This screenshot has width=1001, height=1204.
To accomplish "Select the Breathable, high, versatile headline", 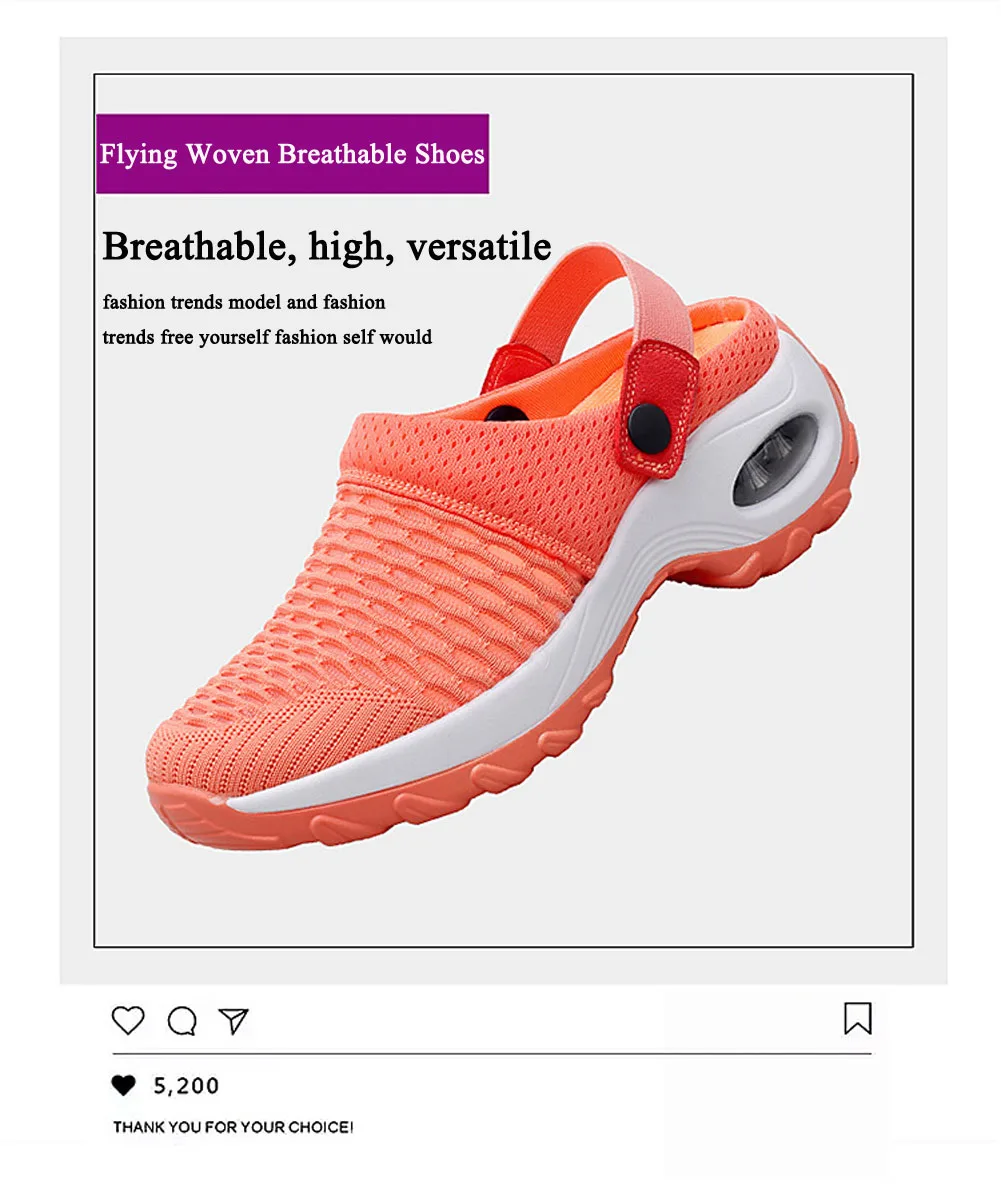I will [x=327, y=246].
